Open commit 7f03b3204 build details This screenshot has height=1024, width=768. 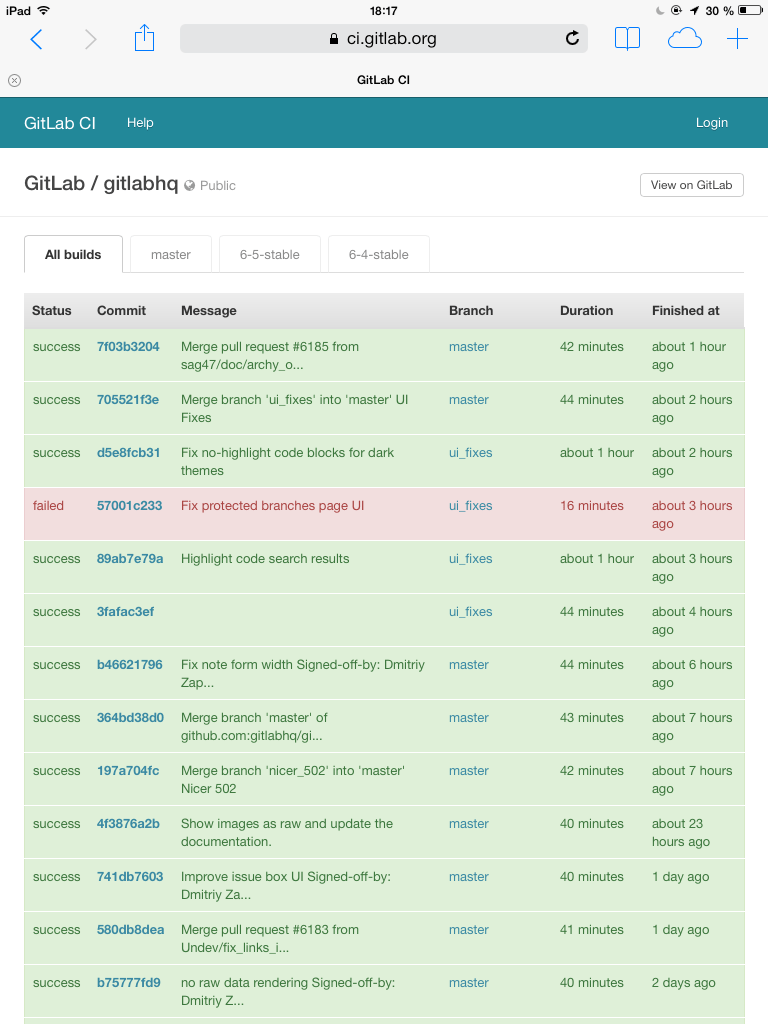coord(128,347)
